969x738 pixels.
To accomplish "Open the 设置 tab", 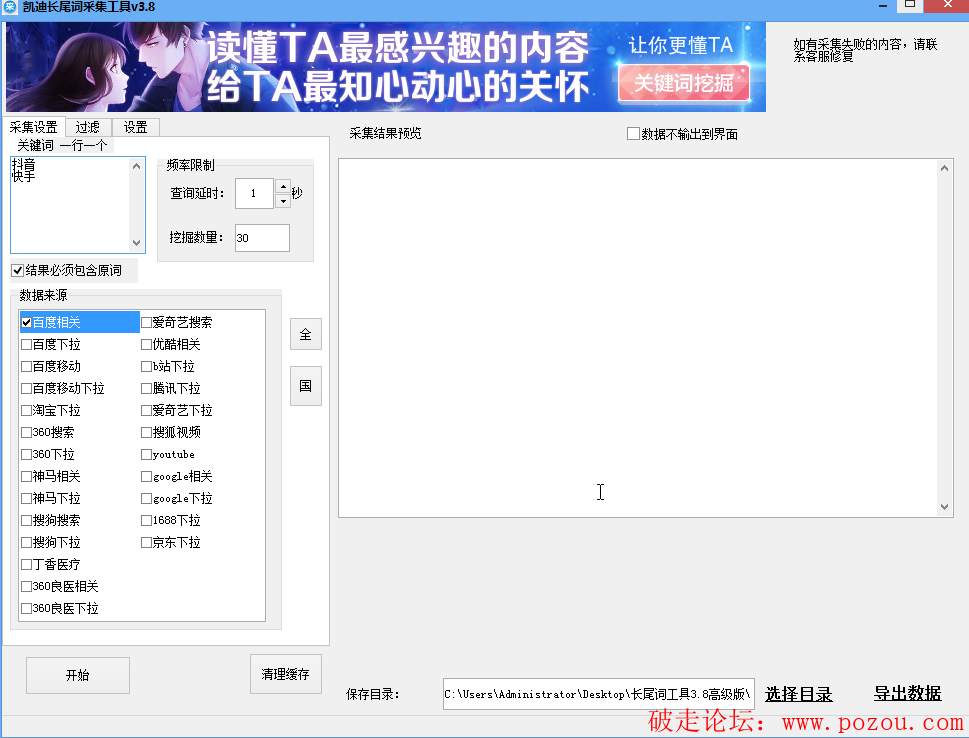I will (136, 127).
